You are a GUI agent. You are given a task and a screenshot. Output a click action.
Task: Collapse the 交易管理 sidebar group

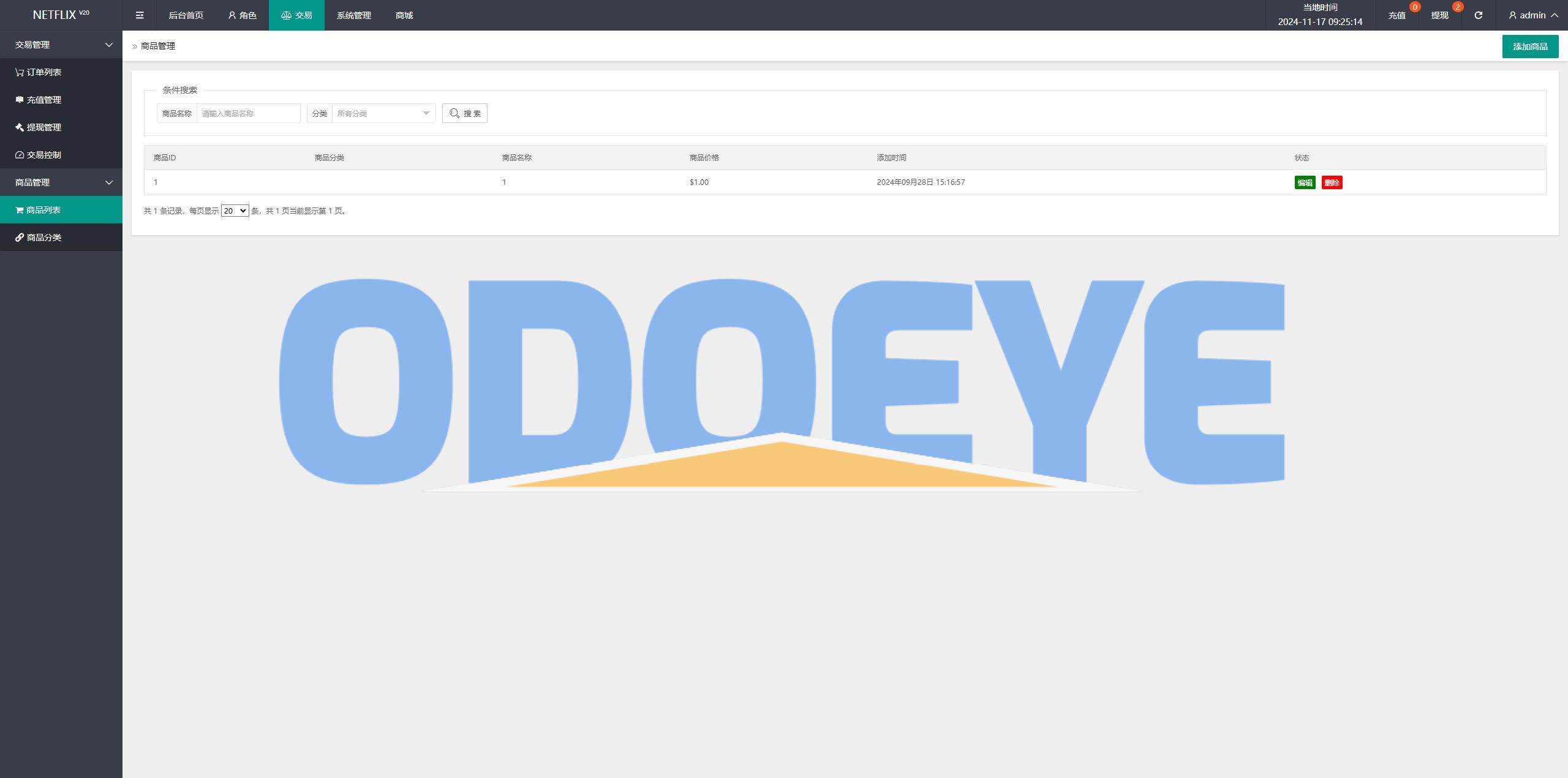[x=61, y=45]
